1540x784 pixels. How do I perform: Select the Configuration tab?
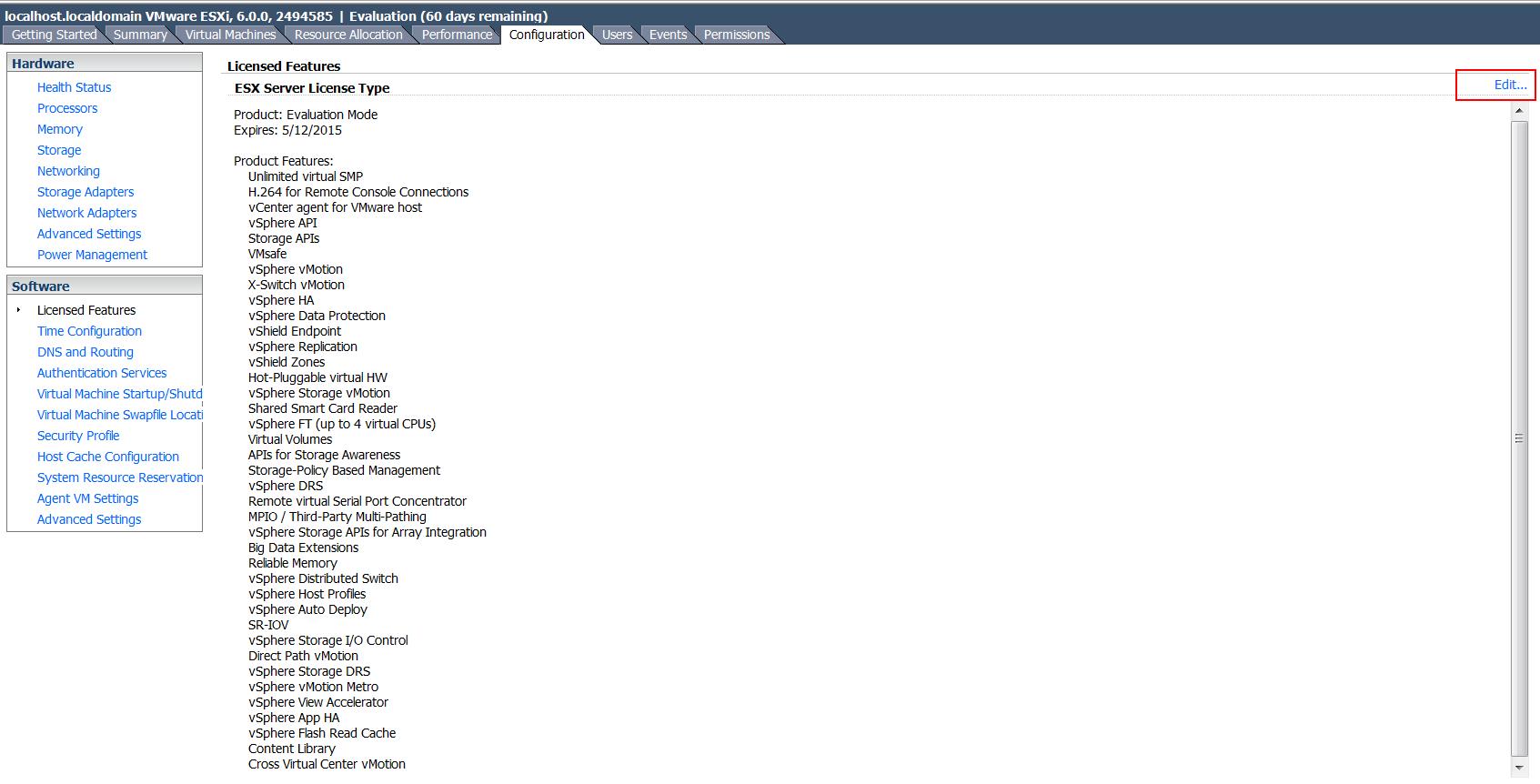coord(547,35)
